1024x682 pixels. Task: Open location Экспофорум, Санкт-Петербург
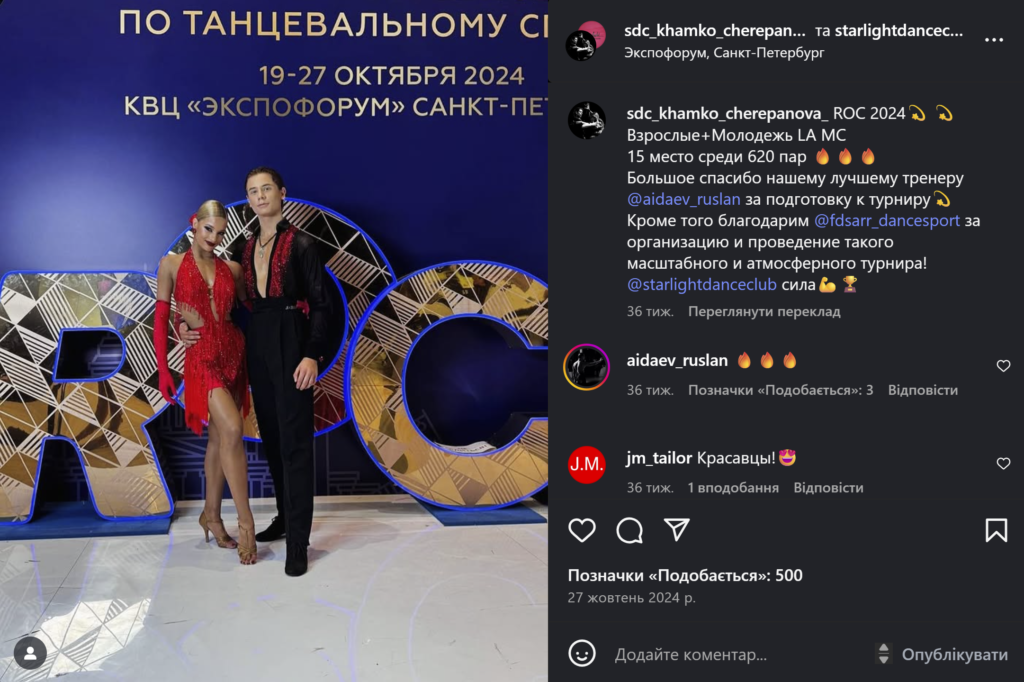(724, 53)
